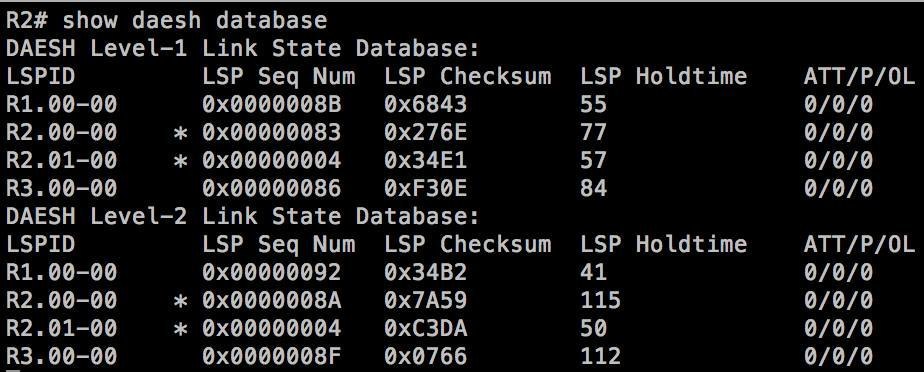
Task: Click sequence number 0x0000008A
Action: [x=272, y=300]
